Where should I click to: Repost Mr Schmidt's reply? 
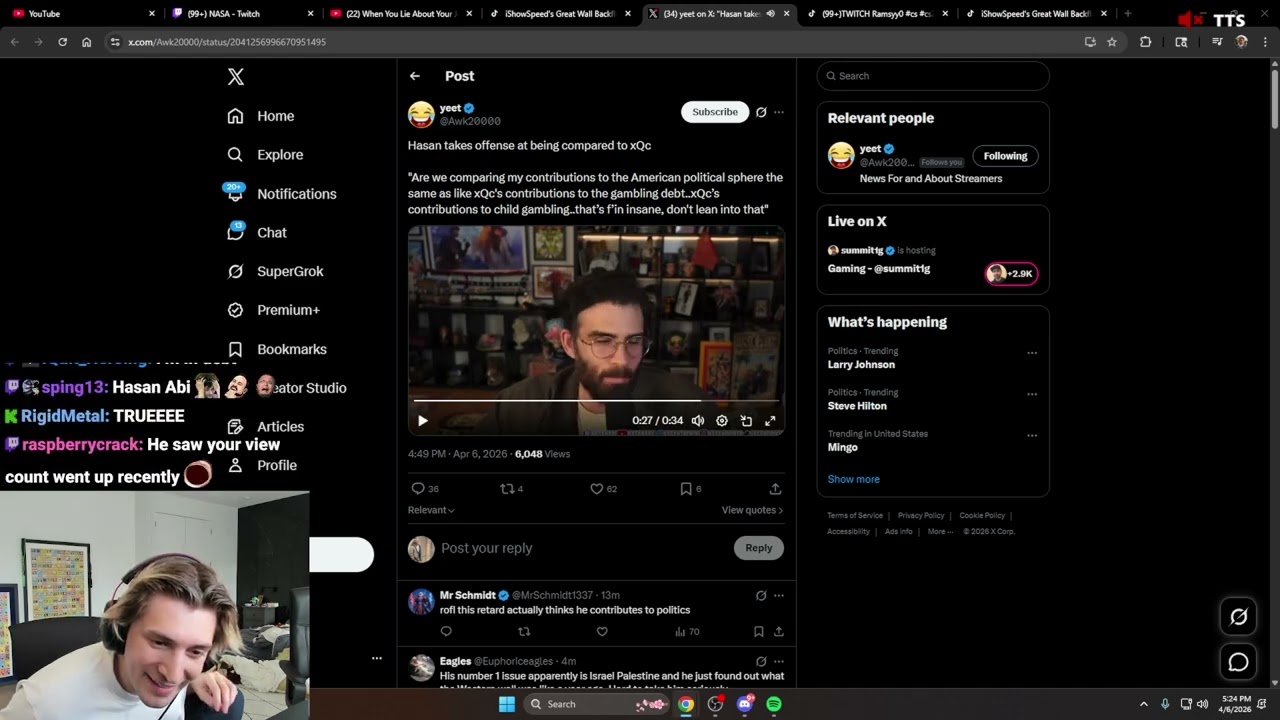[524, 632]
